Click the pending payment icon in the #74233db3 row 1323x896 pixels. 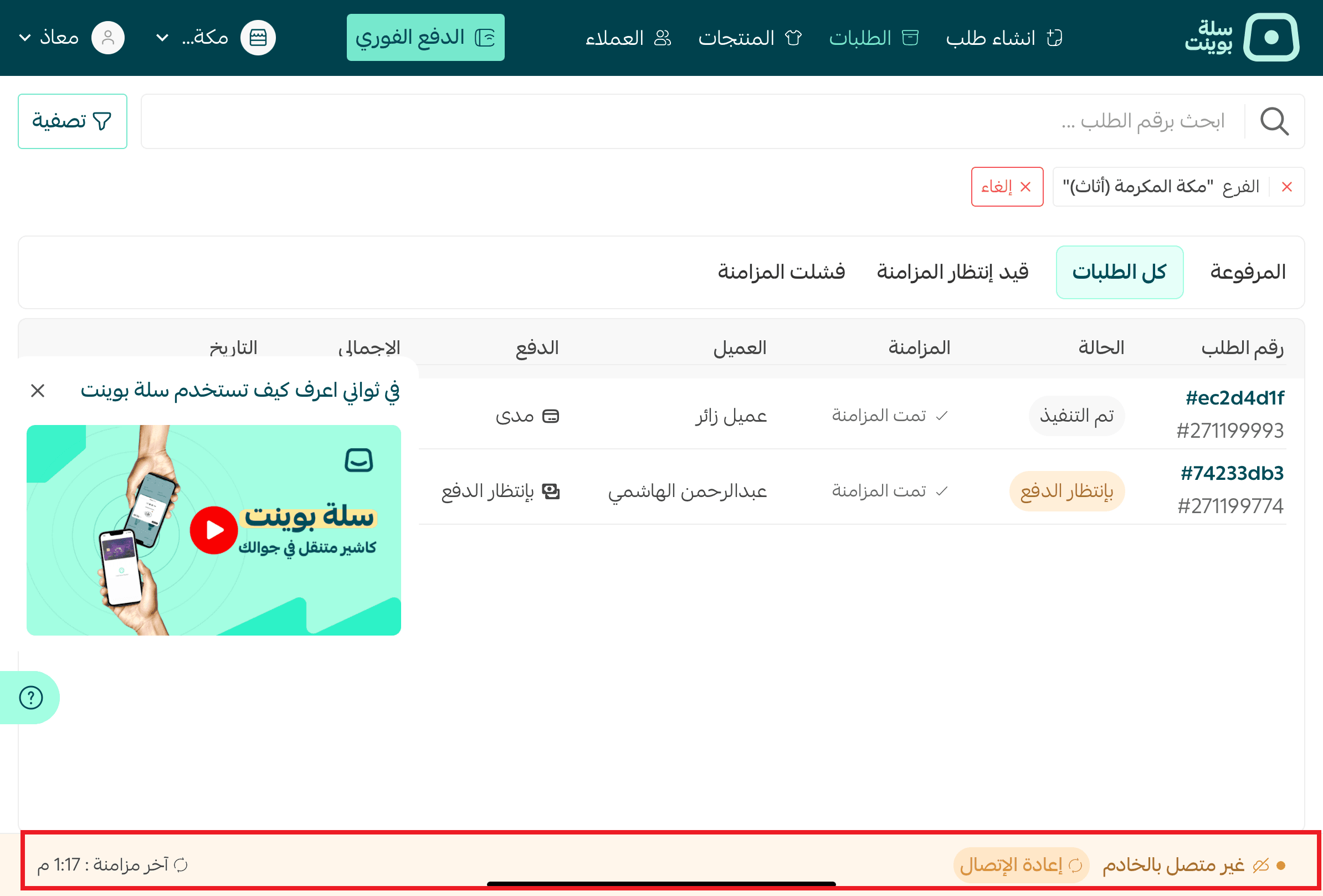point(551,491)
